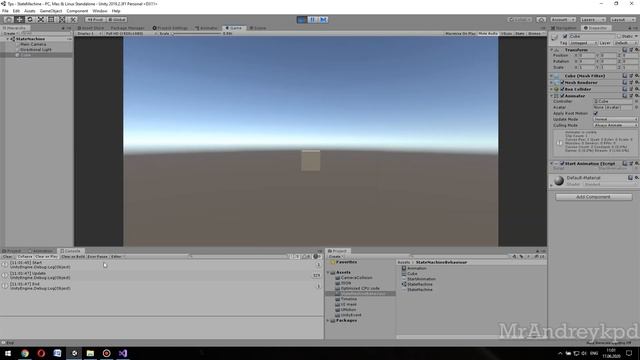640x360 pixels.
Task: Select the Rotate tool in toolbar
Action: click(x=30, y=20)
